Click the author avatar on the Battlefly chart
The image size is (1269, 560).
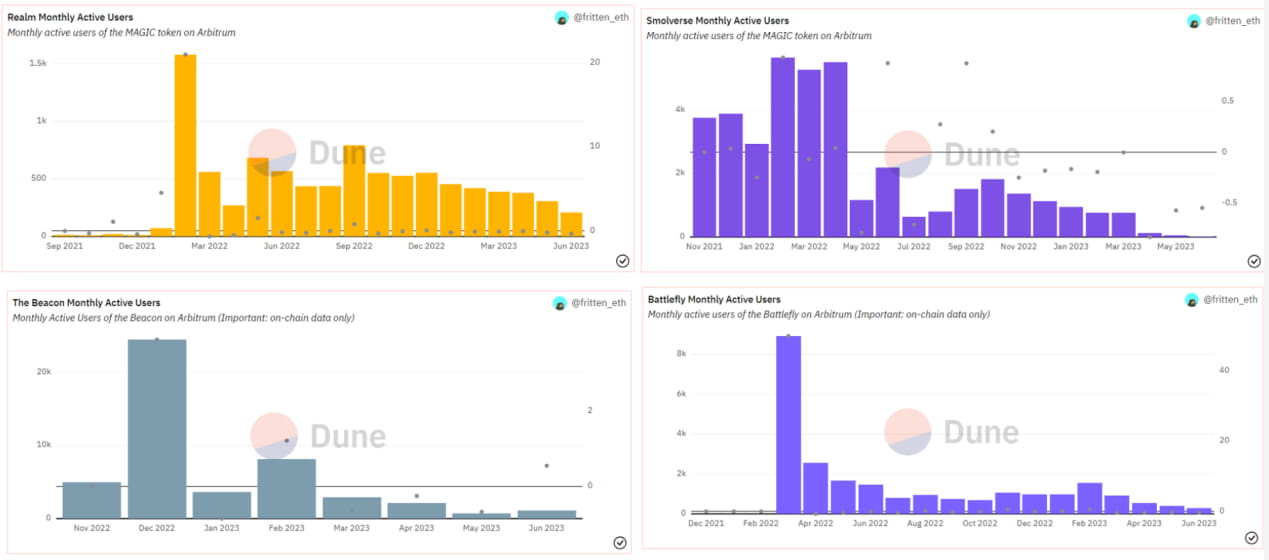point(1192,299)
